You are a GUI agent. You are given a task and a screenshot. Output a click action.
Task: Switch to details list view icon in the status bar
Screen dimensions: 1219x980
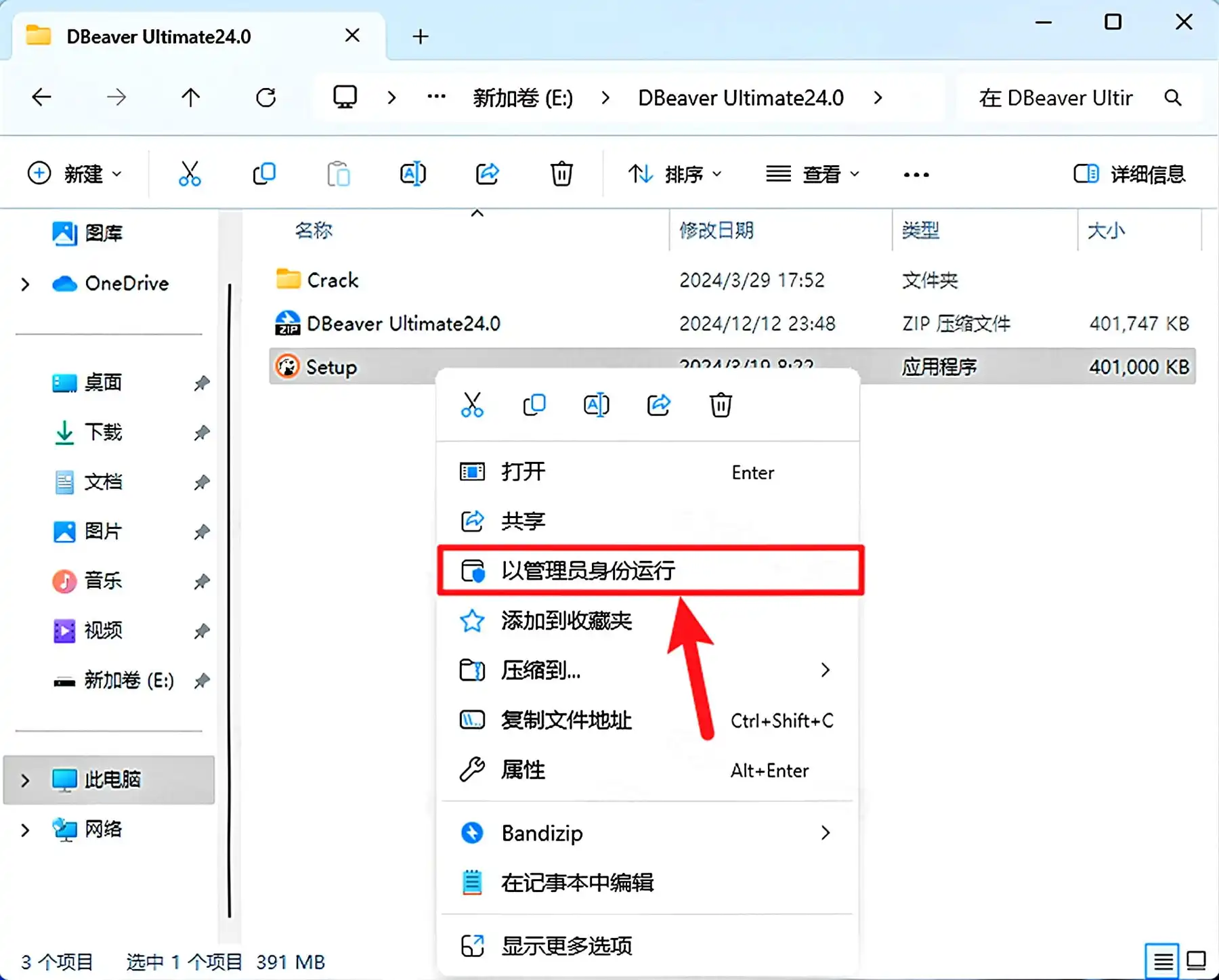[1163, 960]
